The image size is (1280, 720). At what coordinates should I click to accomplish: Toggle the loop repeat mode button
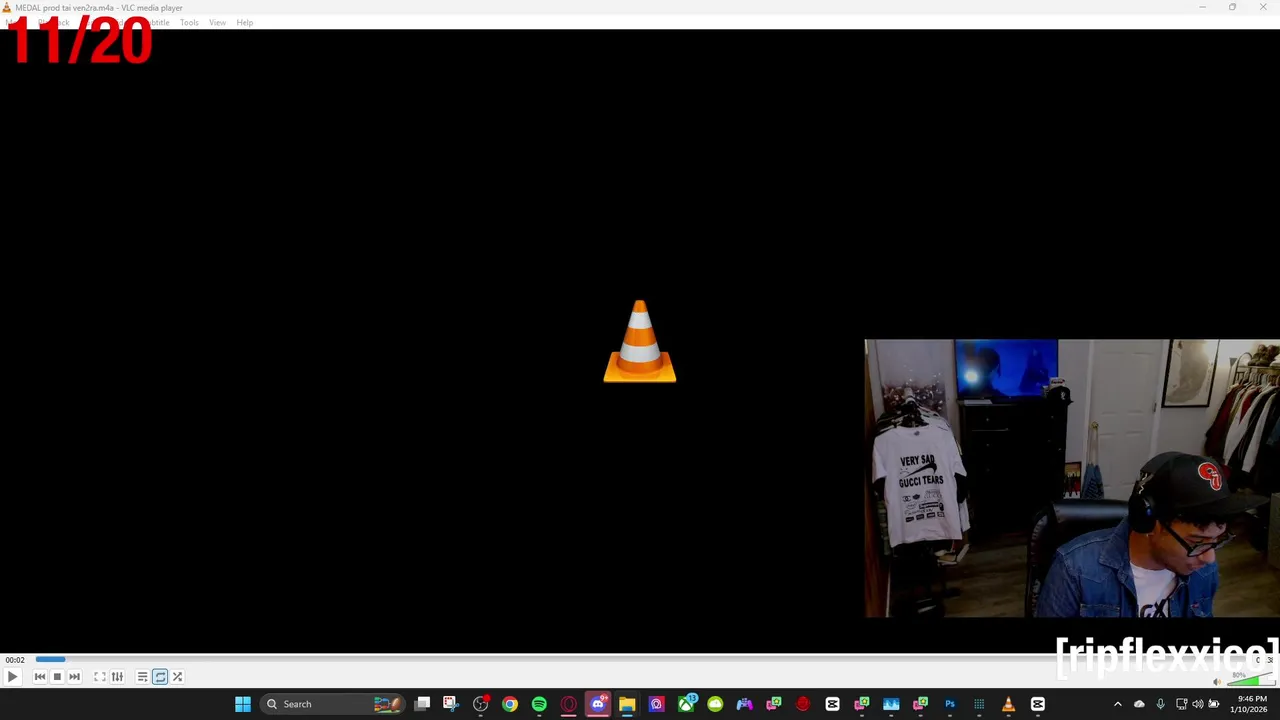click(x=160, y=677)
